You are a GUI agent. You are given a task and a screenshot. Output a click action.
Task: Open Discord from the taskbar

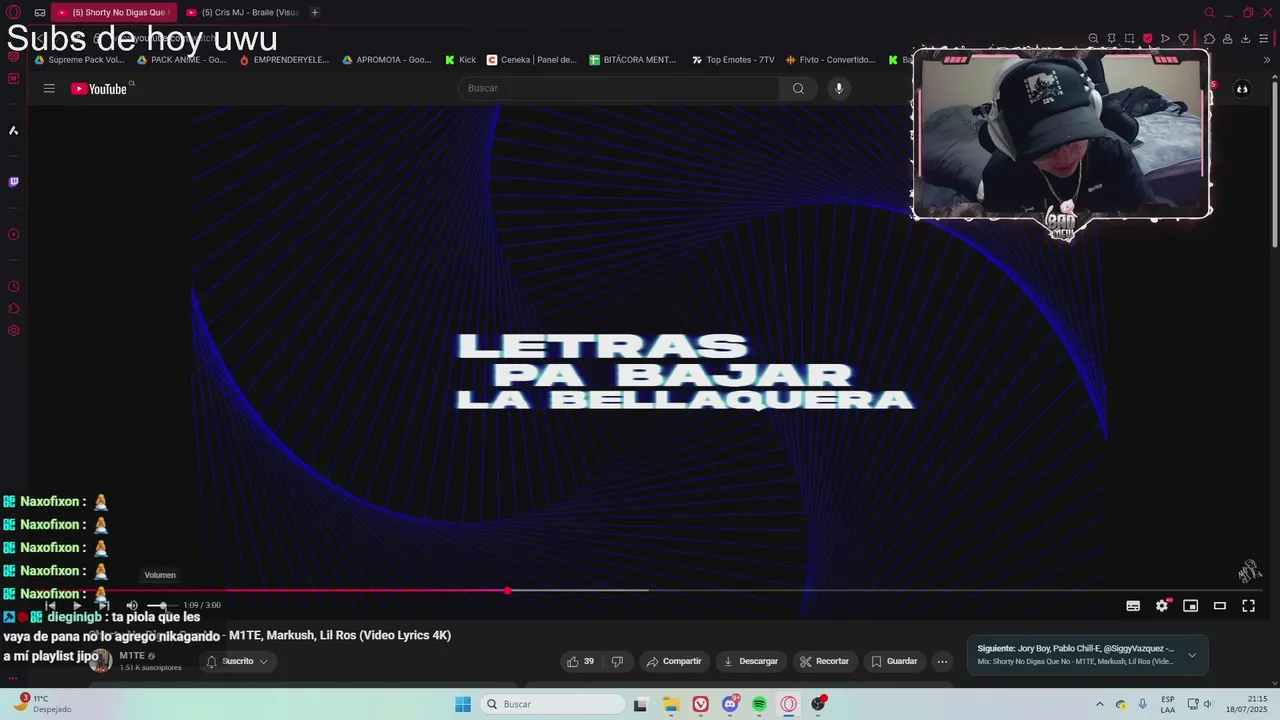(730, 704)
